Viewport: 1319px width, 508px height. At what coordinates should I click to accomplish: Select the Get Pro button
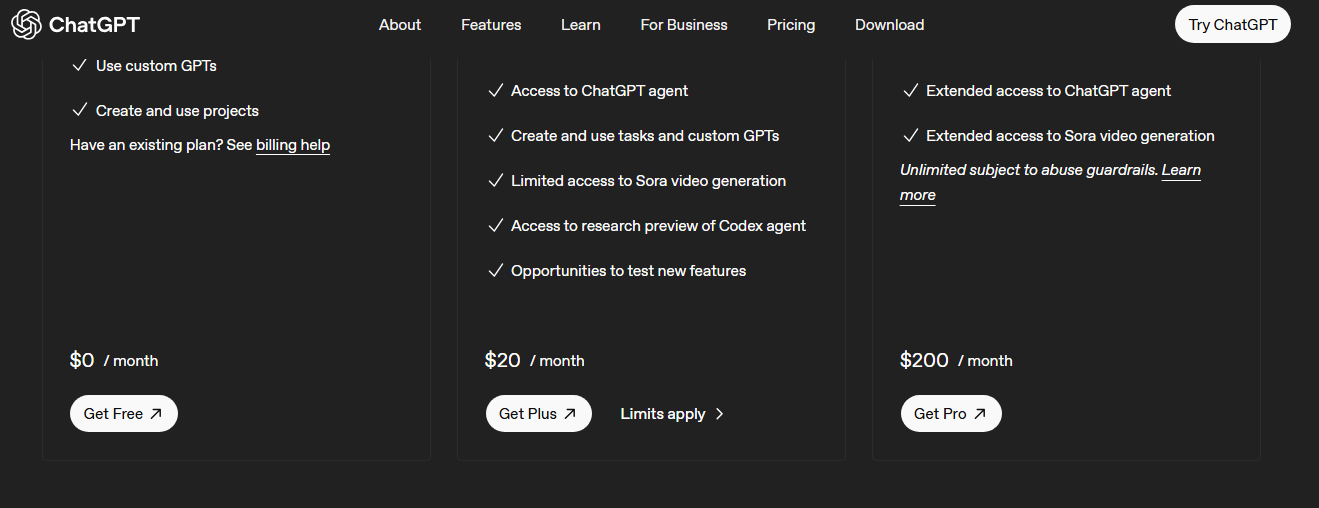(950, 414)
